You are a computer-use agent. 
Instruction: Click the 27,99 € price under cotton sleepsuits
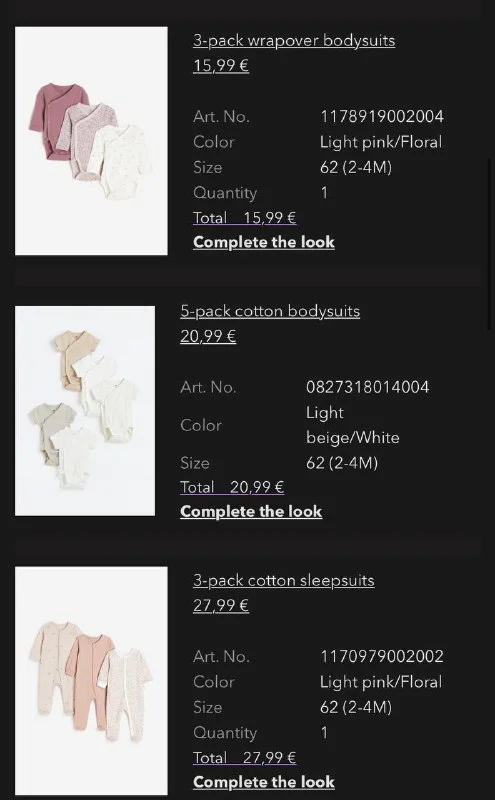221,606
